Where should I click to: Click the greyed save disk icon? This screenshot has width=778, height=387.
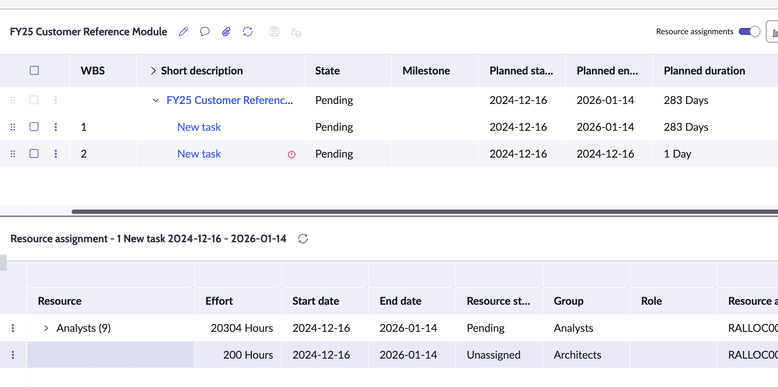274,32
